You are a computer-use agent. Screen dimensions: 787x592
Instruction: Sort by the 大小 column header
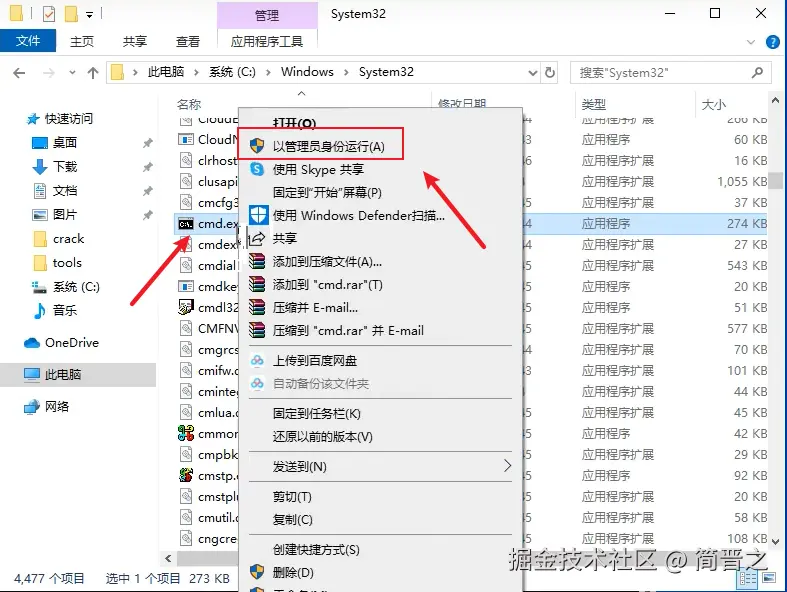click(714, 104)
